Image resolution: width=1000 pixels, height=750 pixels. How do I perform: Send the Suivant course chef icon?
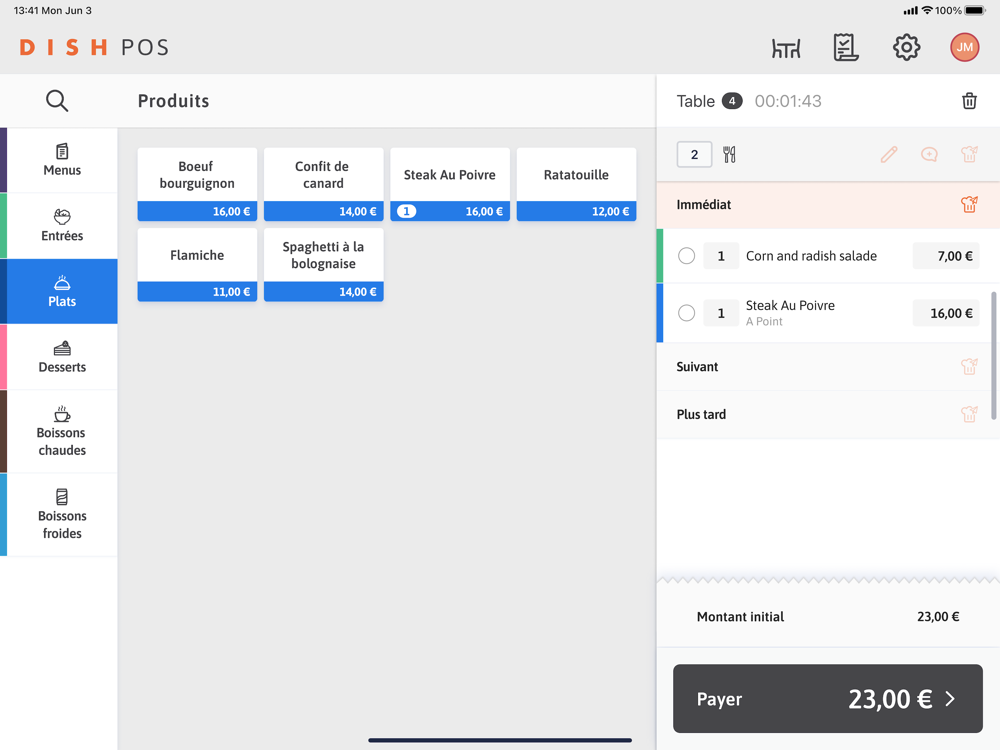(x=968, y=367)
